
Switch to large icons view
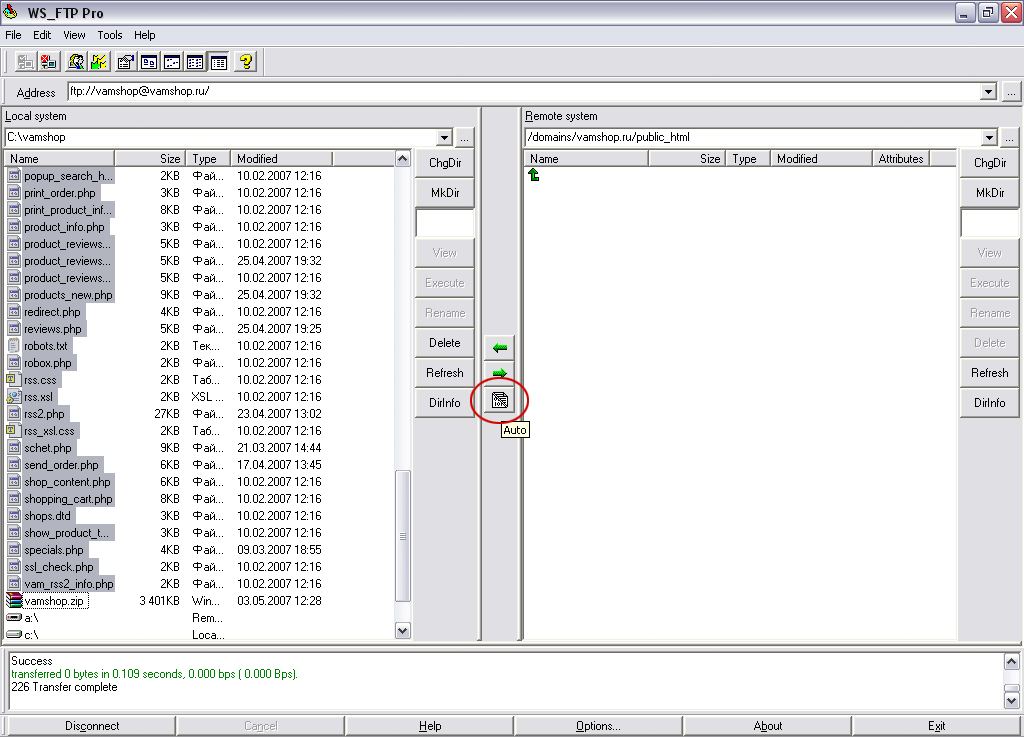pos(149,62)
